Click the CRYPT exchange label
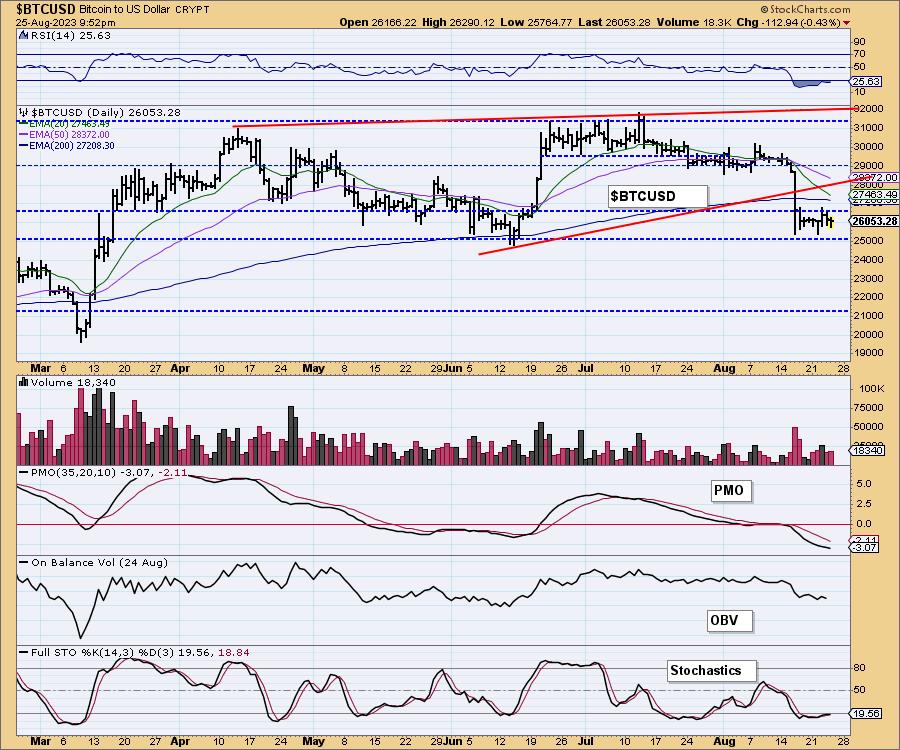This screenshot has height=750, width=900. tap(191, 10)
